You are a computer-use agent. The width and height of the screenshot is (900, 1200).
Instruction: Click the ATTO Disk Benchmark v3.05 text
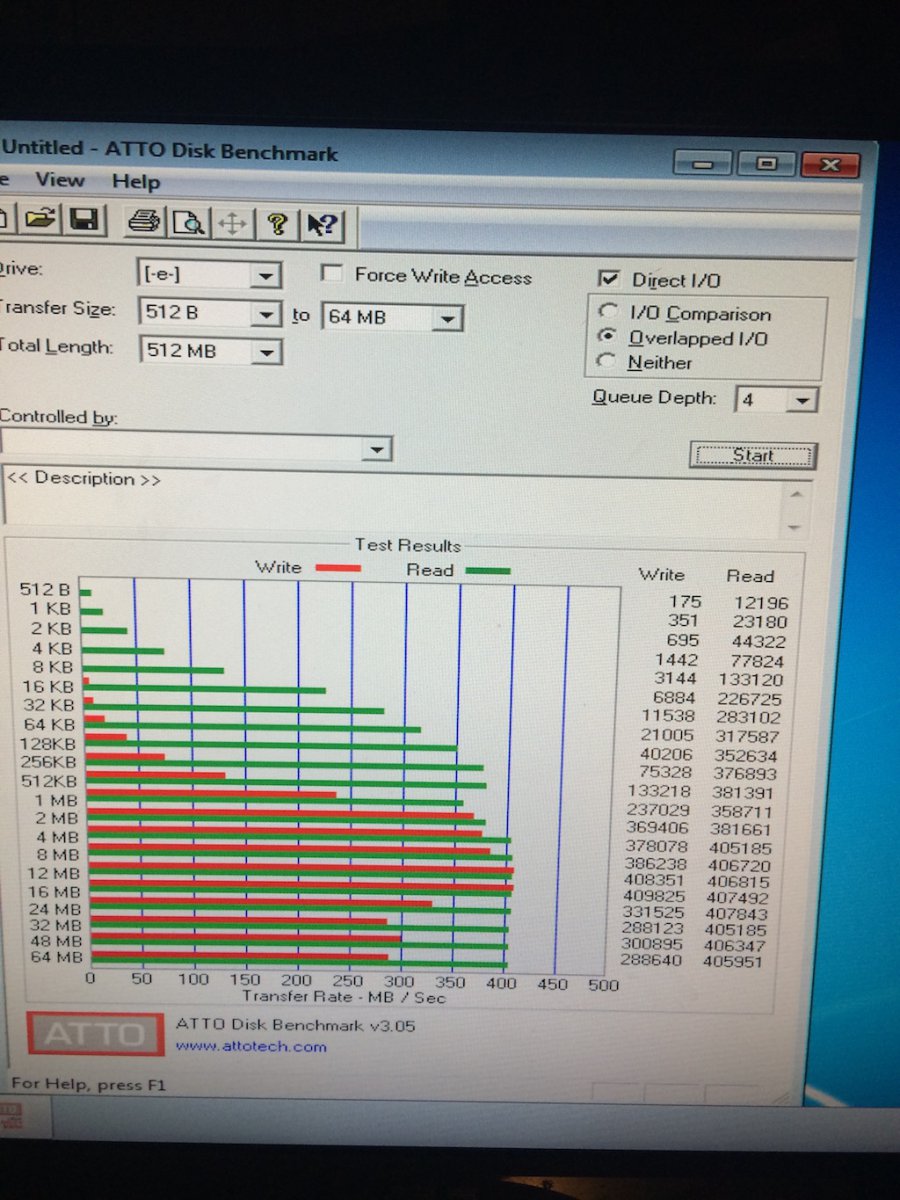[295, 1025]
